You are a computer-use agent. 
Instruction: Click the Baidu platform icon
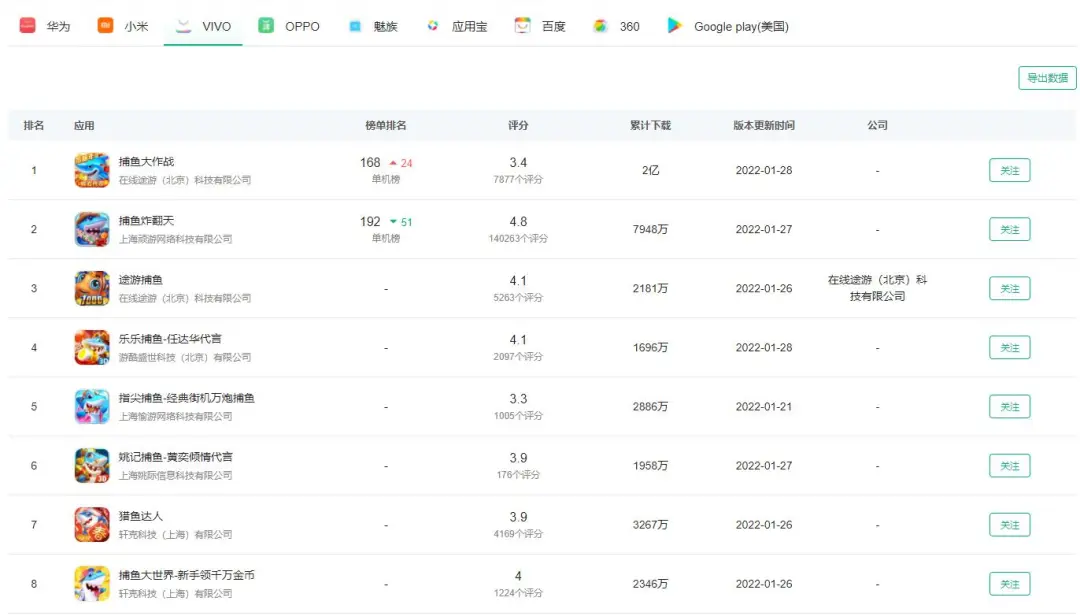(x=523, y=25)
